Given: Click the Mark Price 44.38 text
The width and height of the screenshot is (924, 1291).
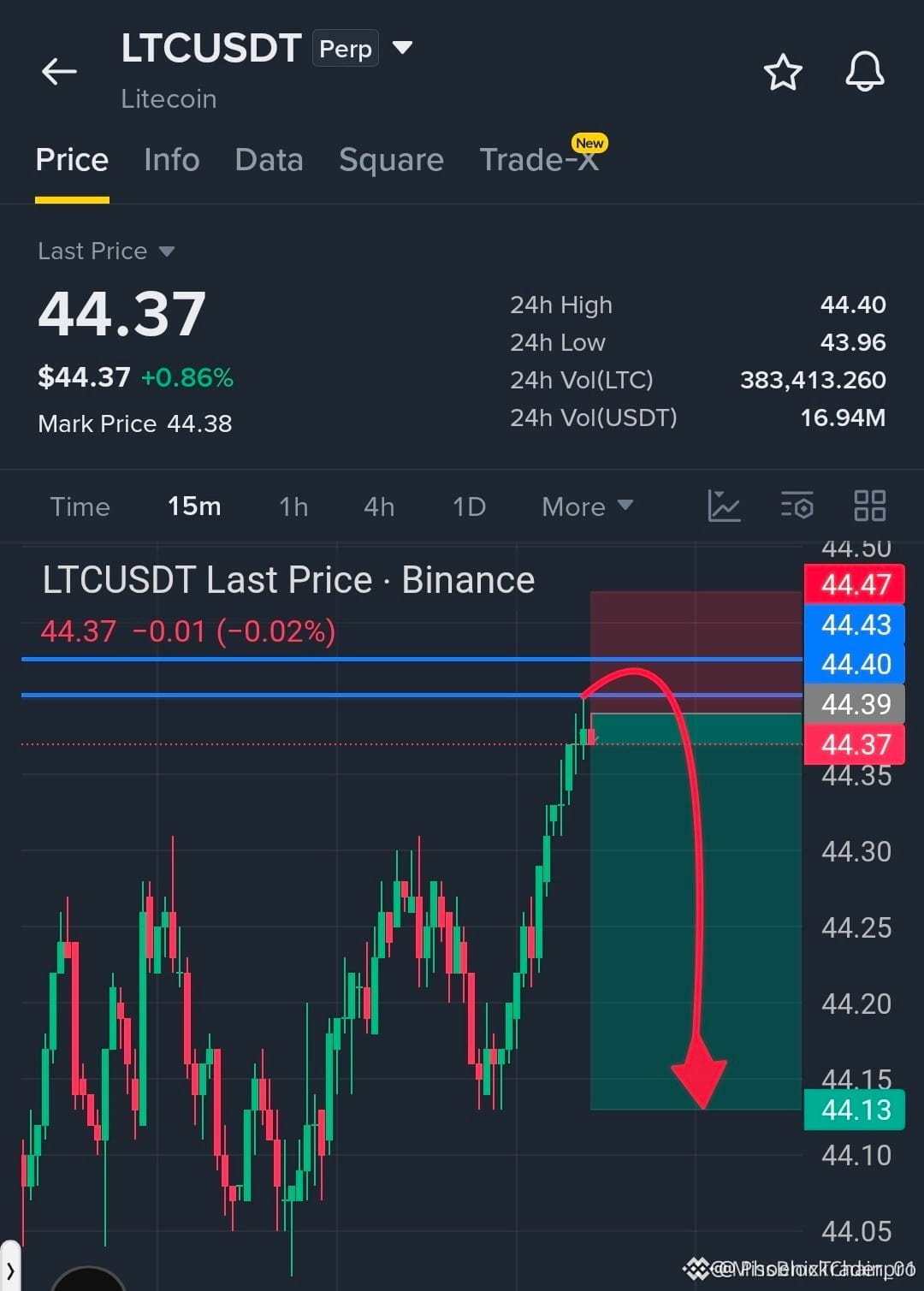Looking at the screenshot, I should [135, 423].
